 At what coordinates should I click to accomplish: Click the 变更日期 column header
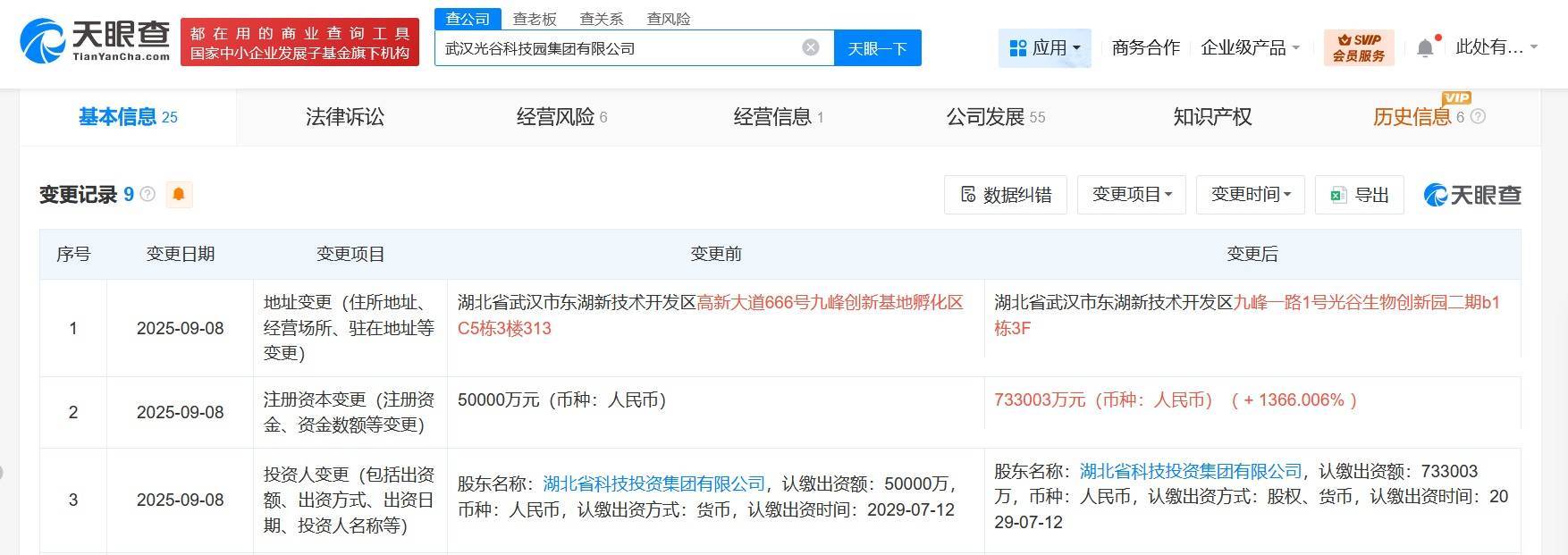pyautogui.click(x=181, y=254)
